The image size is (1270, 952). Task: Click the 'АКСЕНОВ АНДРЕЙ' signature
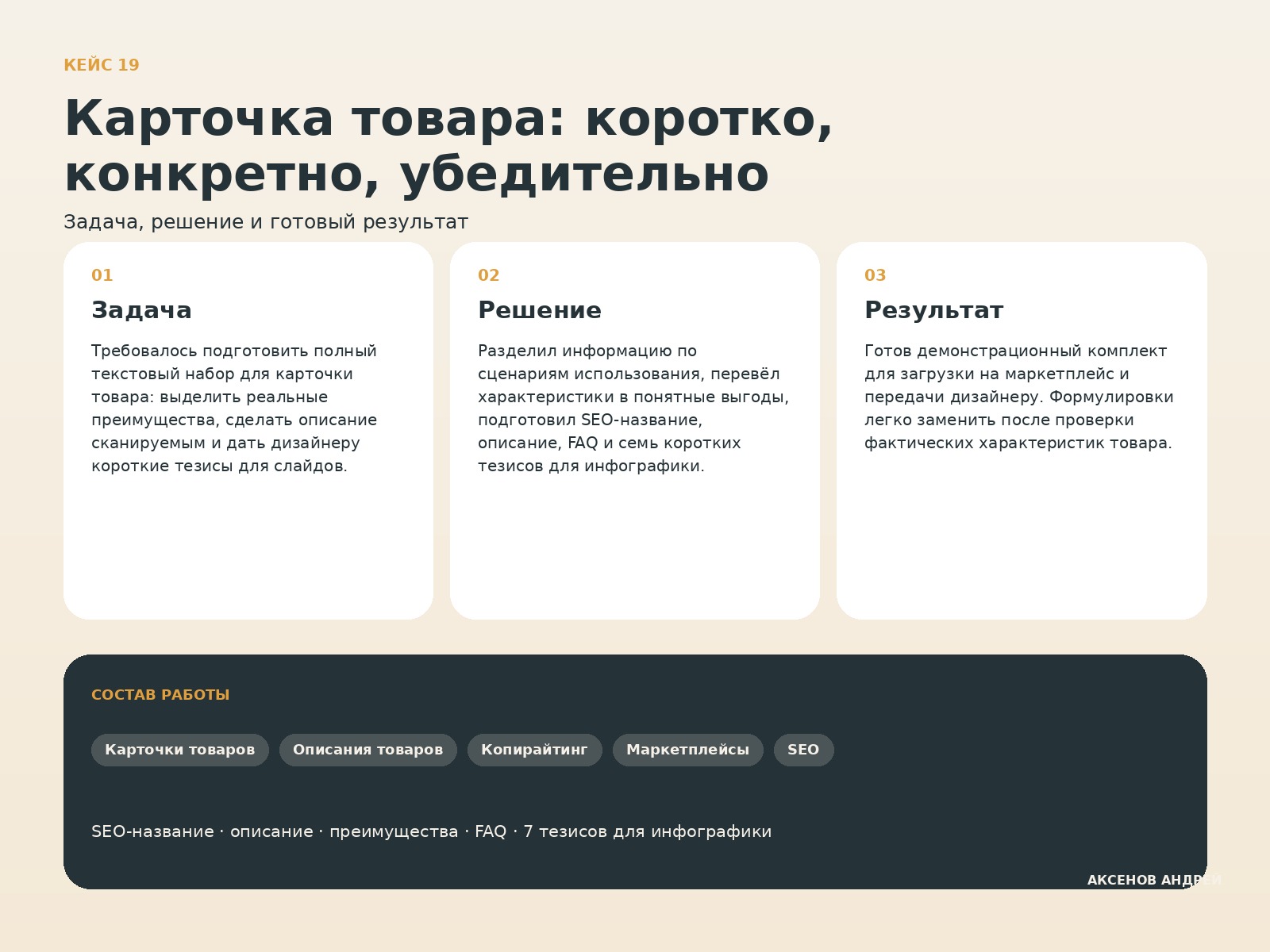[1154, 881]
